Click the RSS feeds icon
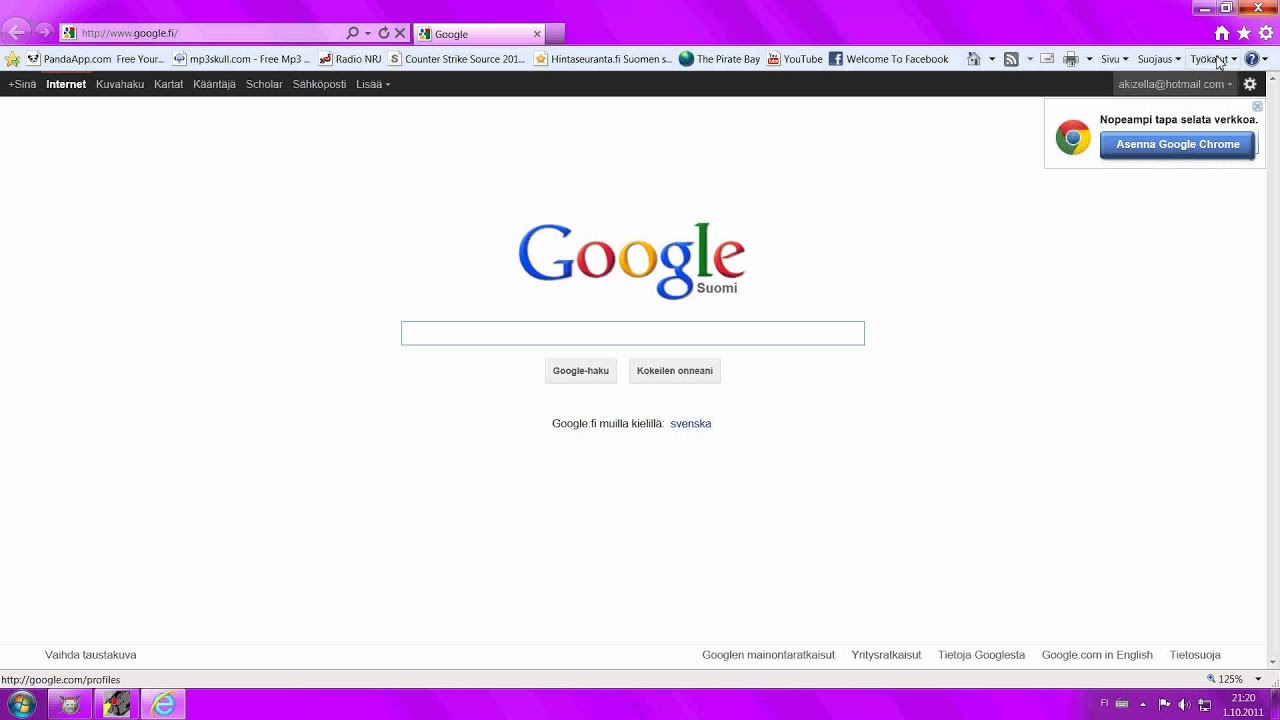 [x=1011, y=59]
